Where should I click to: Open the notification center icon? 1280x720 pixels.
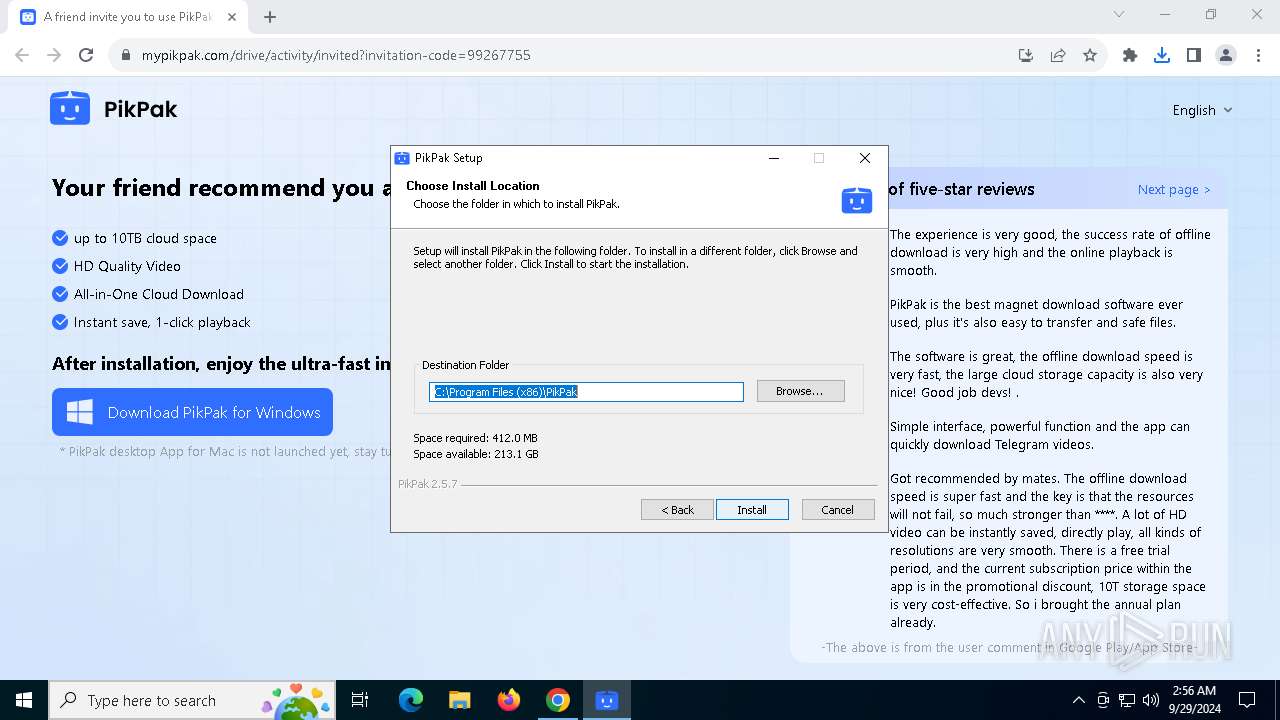click(x=1247, y=700)
